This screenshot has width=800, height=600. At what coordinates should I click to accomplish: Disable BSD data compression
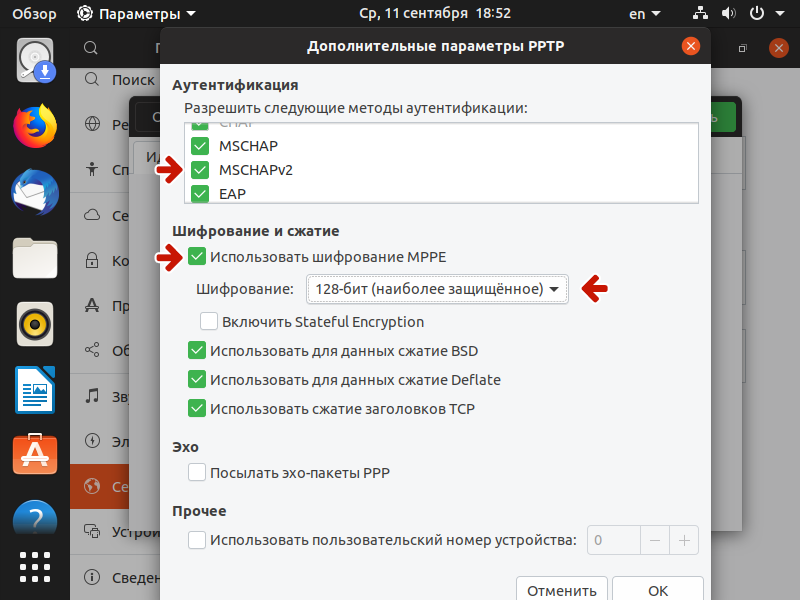(x=196, y=351)
